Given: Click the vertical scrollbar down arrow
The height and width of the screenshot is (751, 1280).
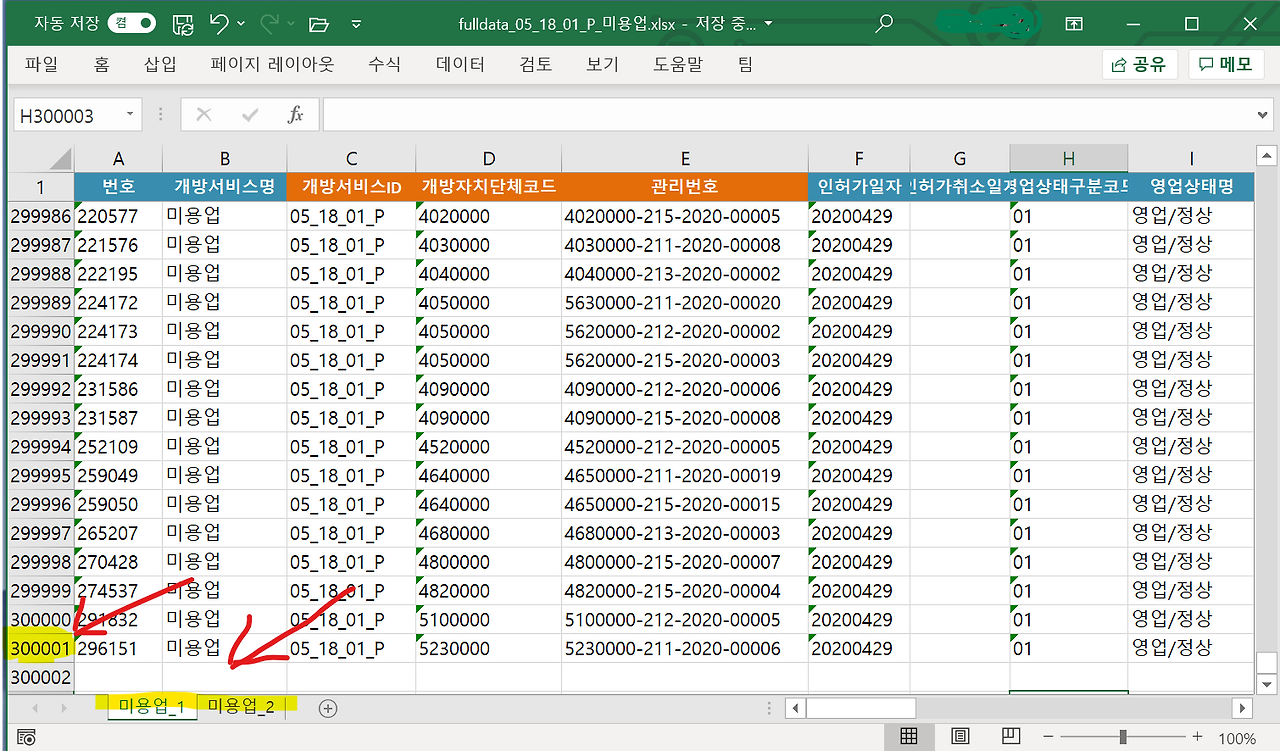Looking at the screenshot, I should [x=1266, y=684].
